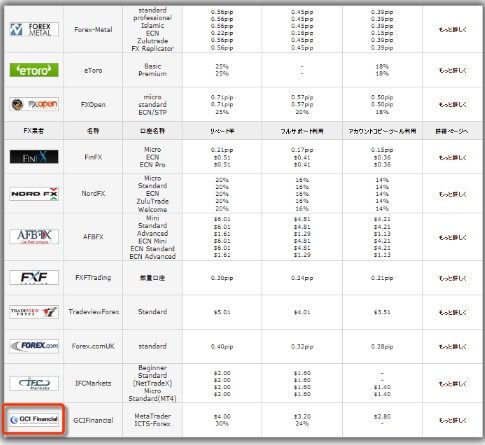Select the FXFTrading name cell
Screen dimensions: 485x445
tap(93, 277)
